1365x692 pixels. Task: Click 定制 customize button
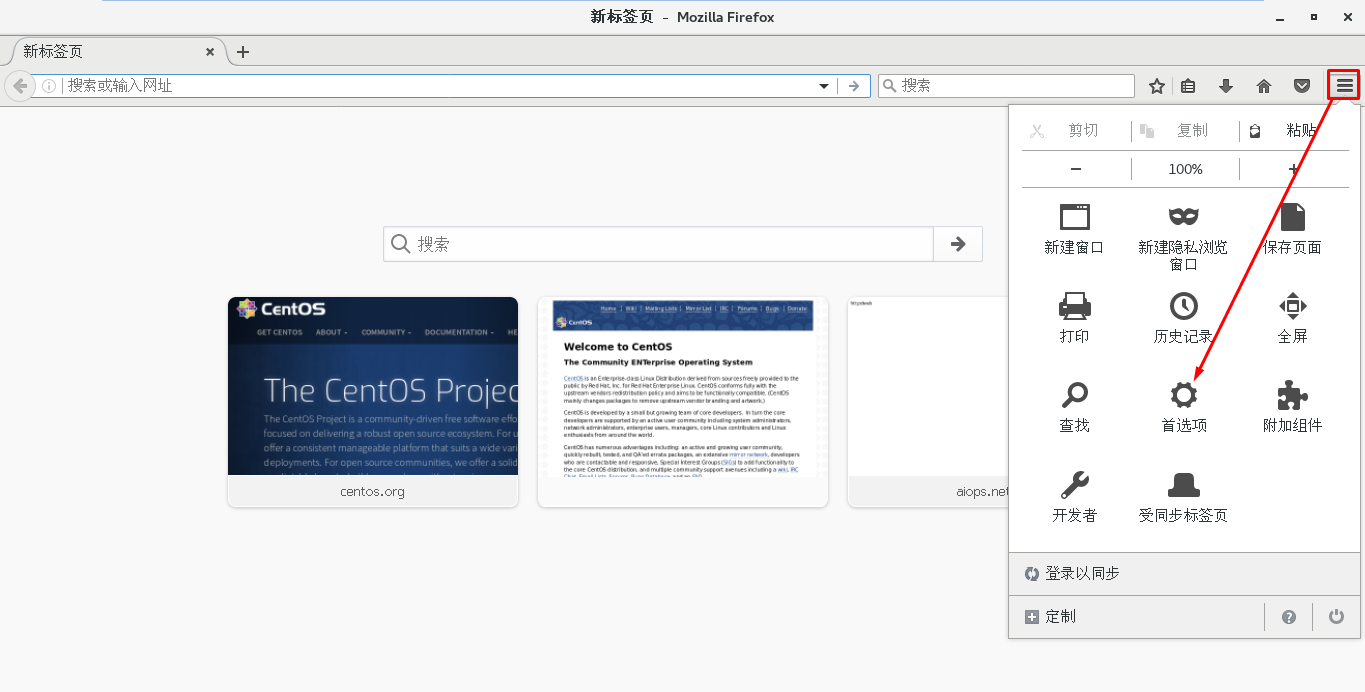click(1136, 617)
